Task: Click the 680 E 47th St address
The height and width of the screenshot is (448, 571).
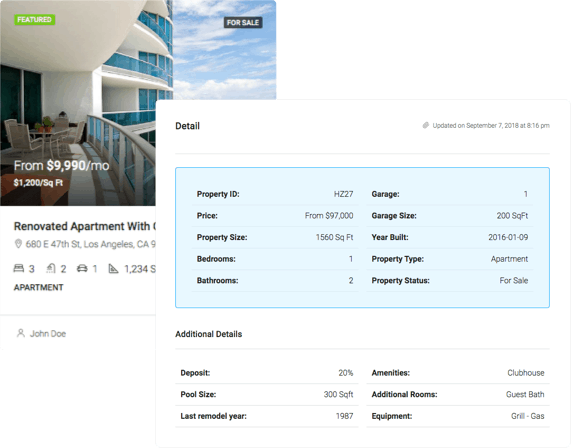Action: (90, 244)
